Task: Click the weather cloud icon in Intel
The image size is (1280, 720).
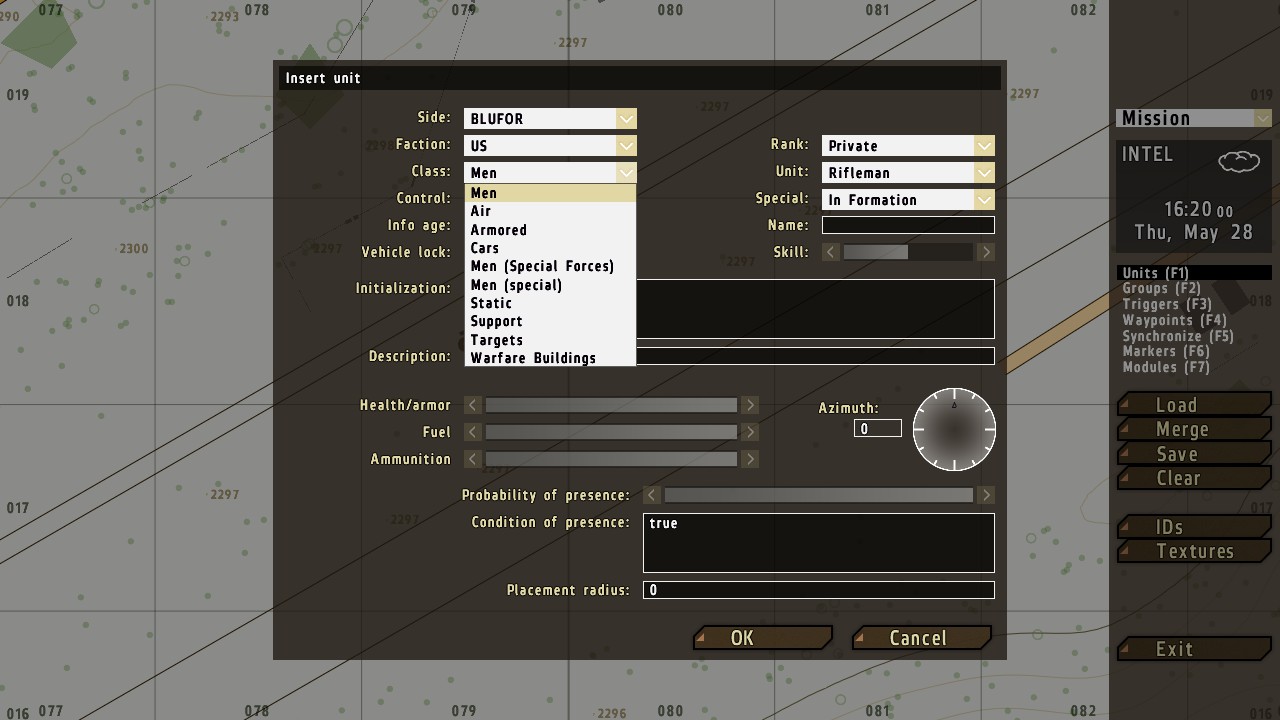Action: pos(1238,161)
